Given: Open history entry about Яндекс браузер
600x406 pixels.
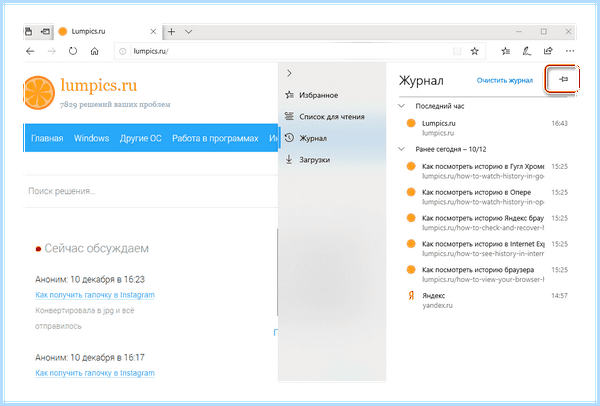Looking at the screenshot, I should (487, 223).
